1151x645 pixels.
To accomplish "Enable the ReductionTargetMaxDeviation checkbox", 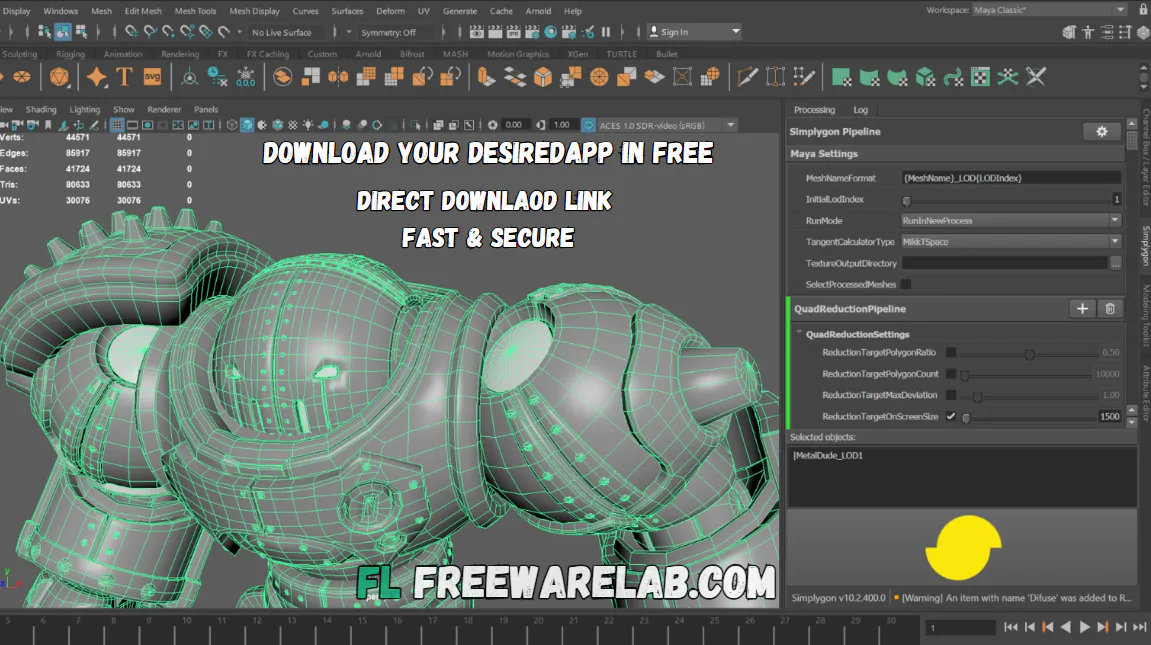I will click(x=951, y=395).
